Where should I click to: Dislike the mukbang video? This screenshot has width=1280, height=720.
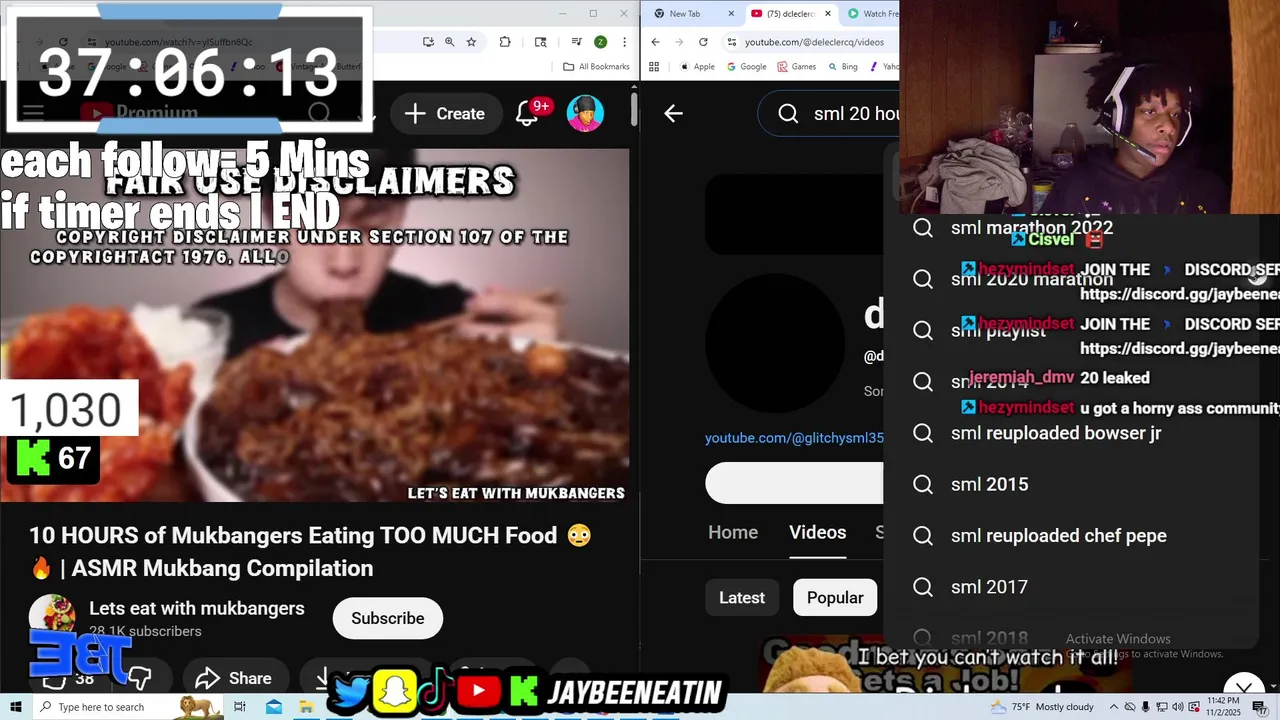tap(139, 678)
